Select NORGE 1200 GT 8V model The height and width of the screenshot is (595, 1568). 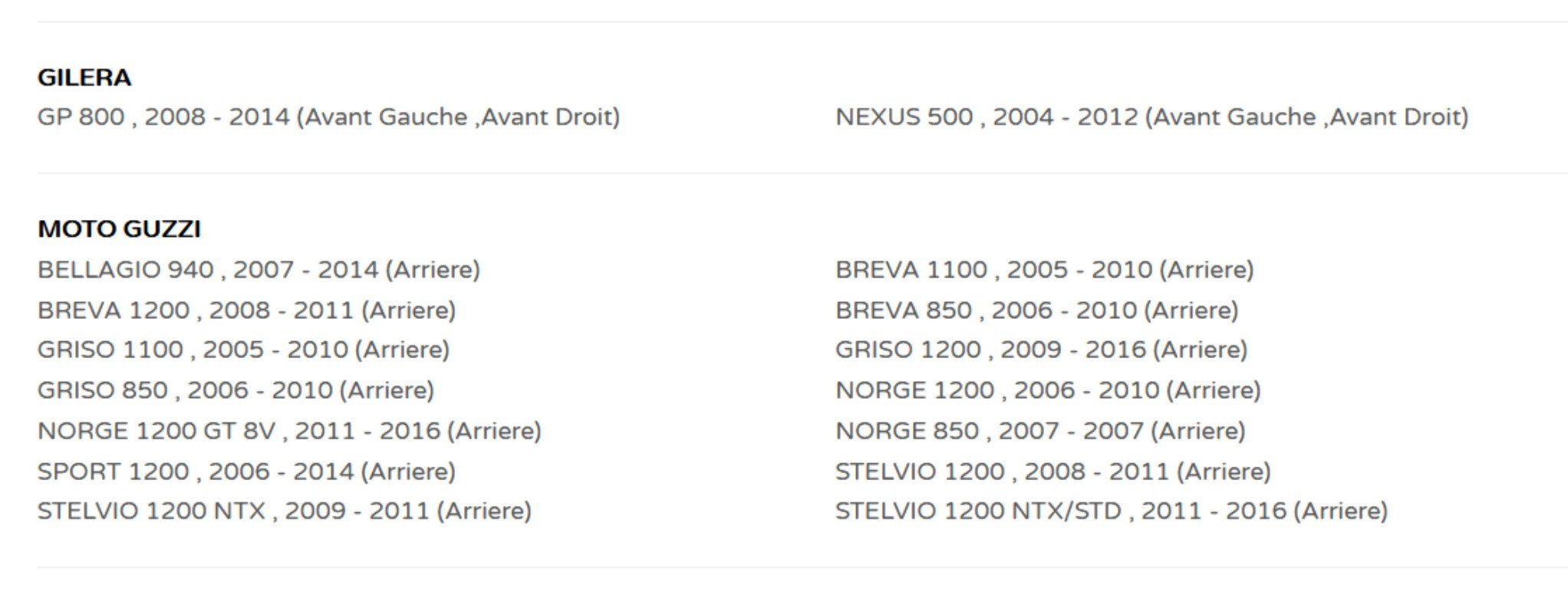tap(289, 431)
